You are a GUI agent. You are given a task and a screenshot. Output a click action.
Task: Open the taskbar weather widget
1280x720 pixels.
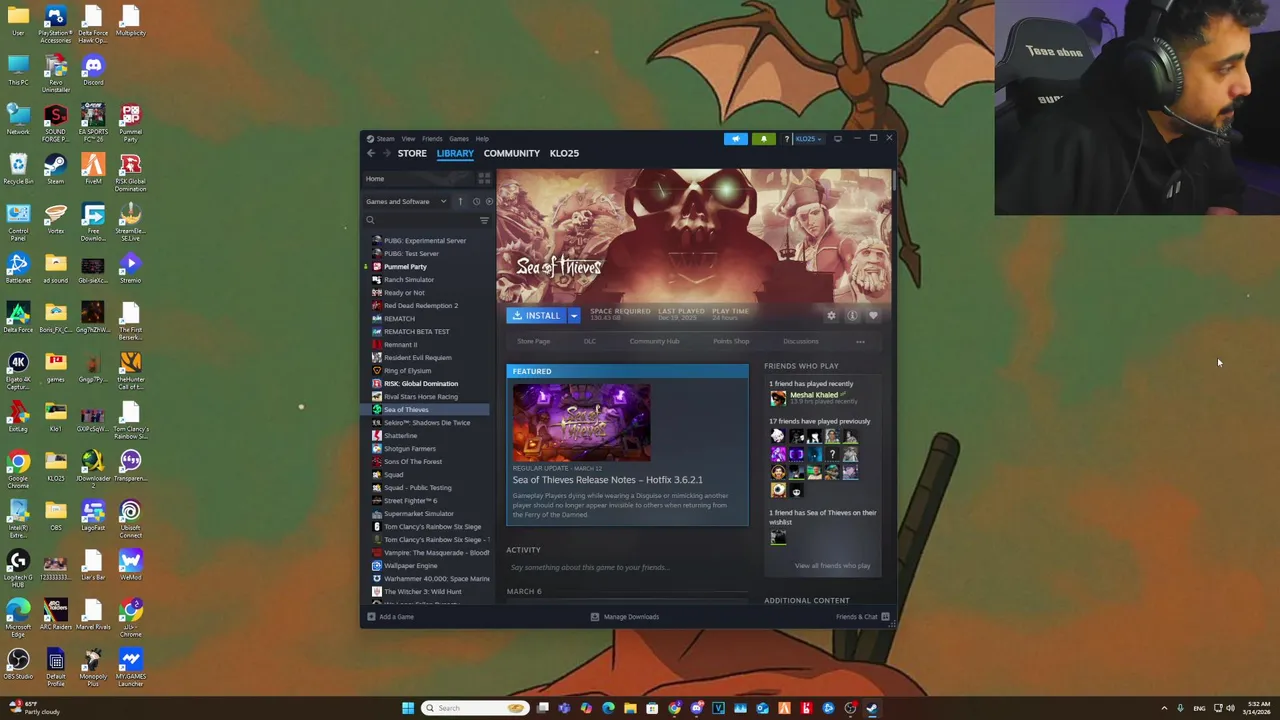click(35, 708)
